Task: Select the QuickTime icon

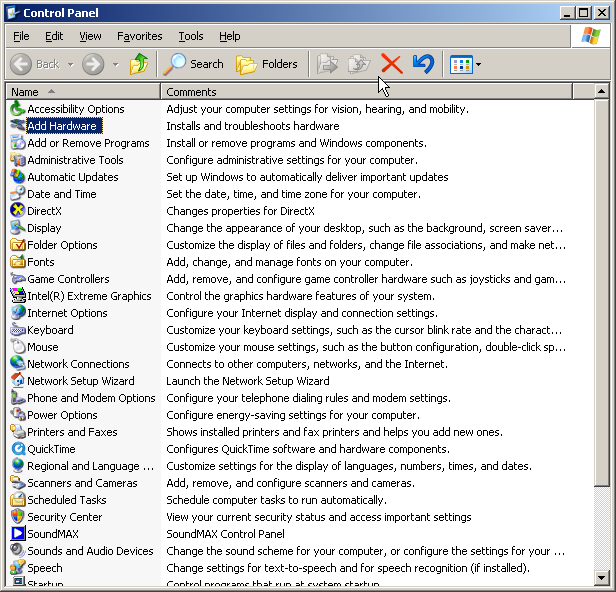Action: (17, 449)
